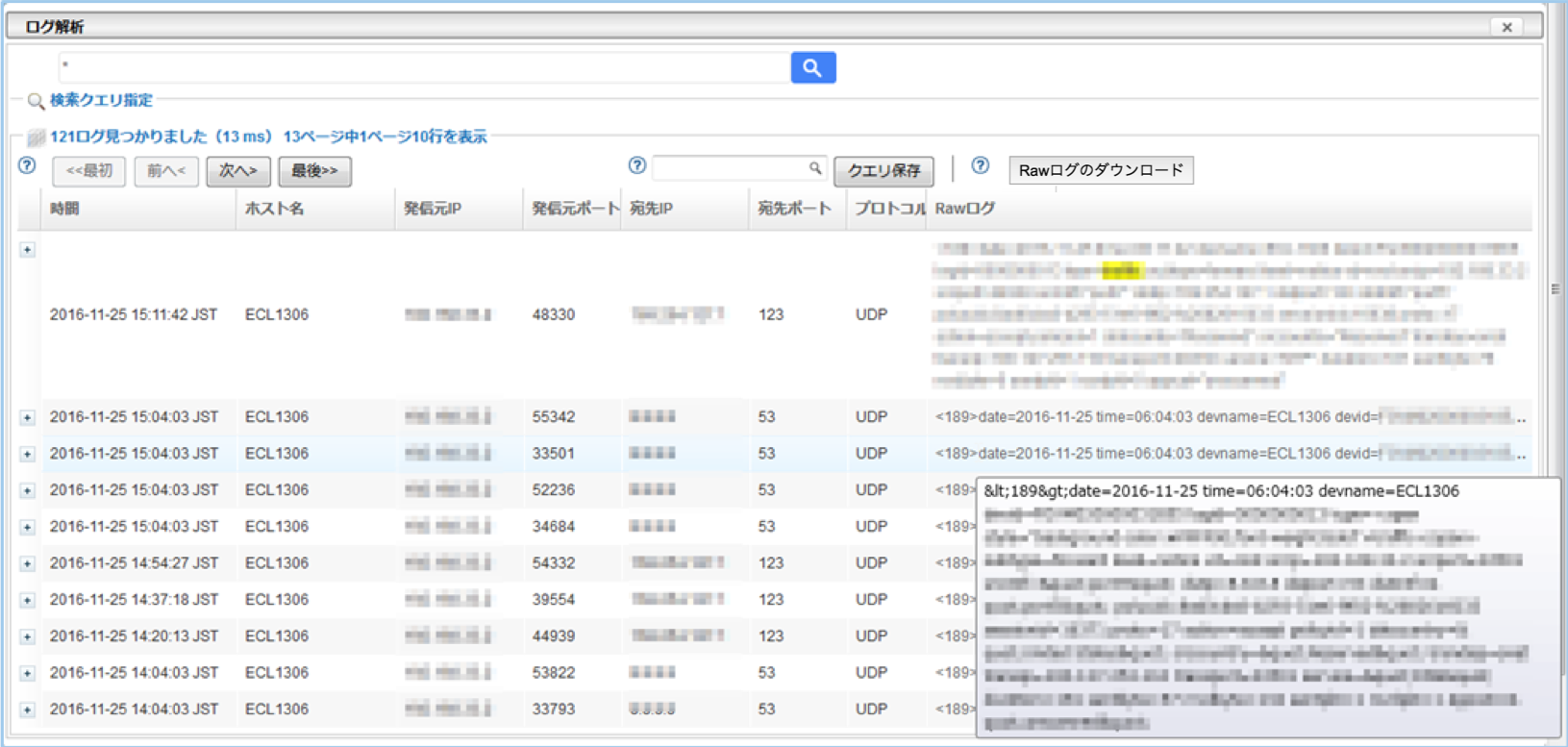Click help icon before Raw log download
1568x747 pixels.
pos(980,165)
